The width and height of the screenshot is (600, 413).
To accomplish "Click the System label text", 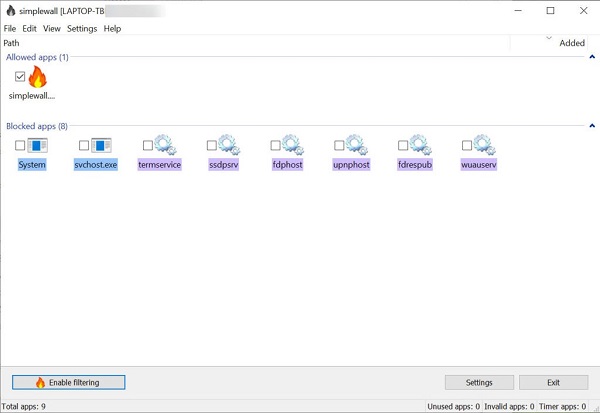I will click(32, 165).
